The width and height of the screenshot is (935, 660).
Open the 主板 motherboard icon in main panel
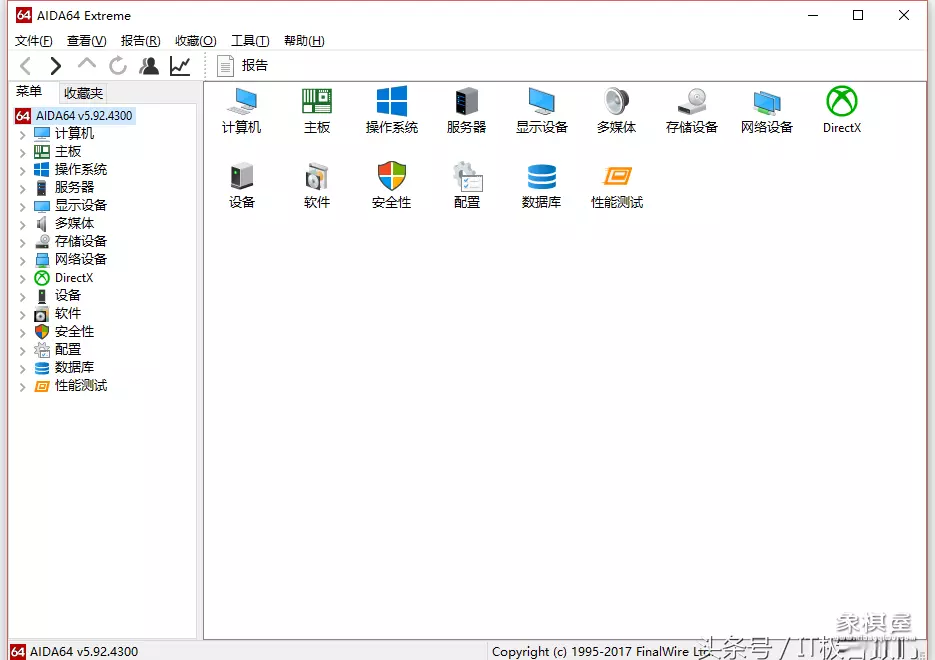click(x=317, y=110)
